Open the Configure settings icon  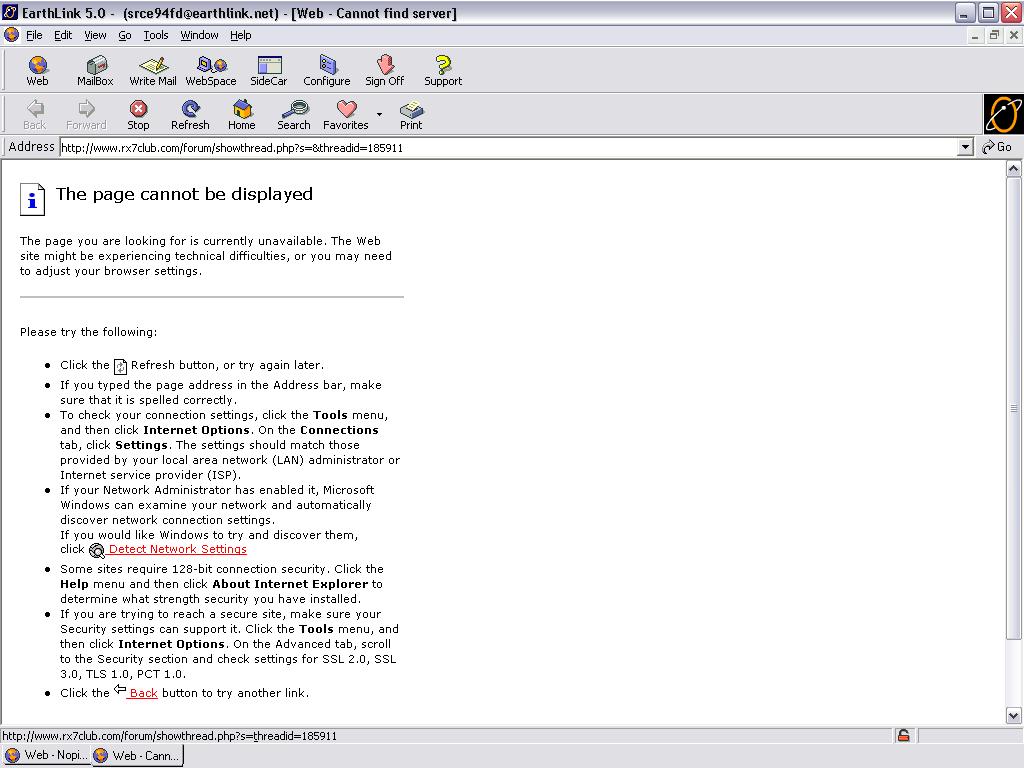327,70
